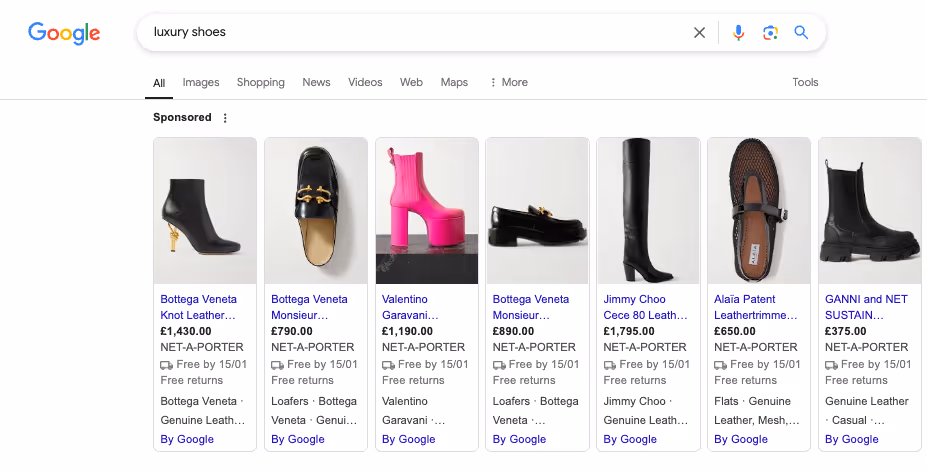View the chunky black loafer image
This screenshot has width=927, height=471.
click(x=537, y=211)
